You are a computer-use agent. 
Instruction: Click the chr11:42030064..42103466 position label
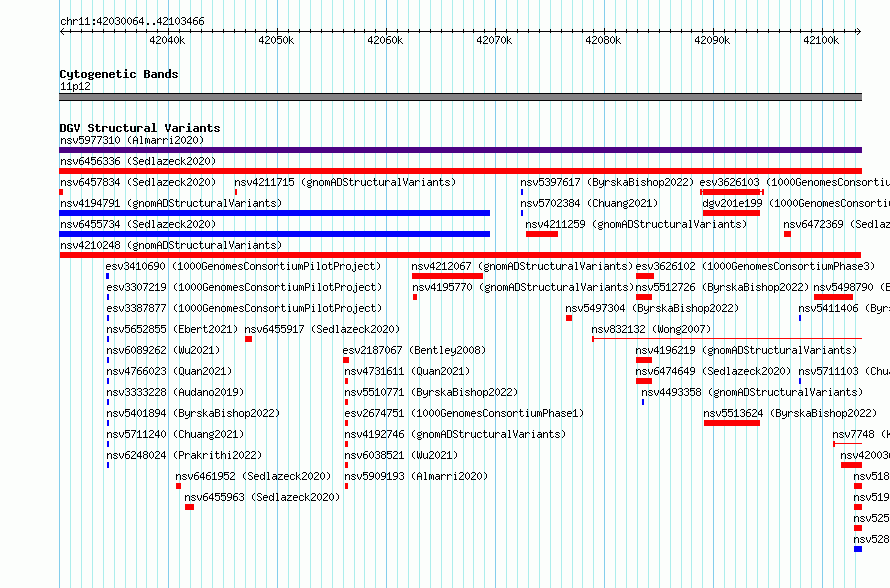(132, 22)
